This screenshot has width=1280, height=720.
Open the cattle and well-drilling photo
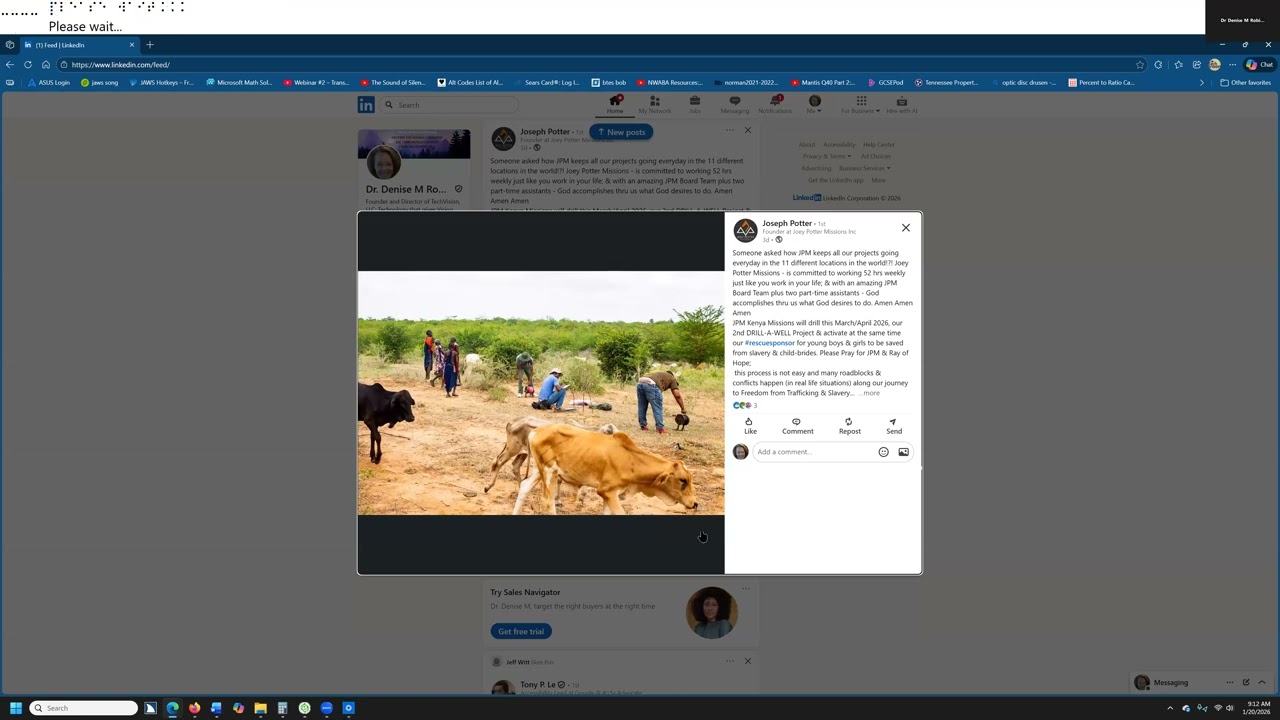pyautogui.click(x=541, y=393)
